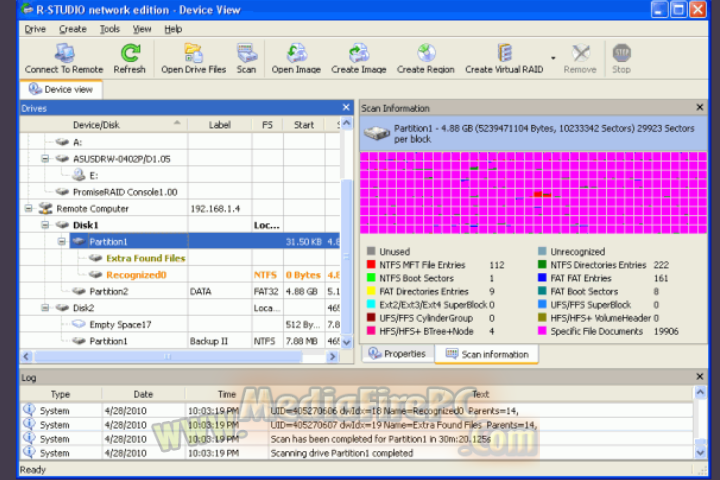Screen dimensions: 720x480
Task: Open Drive Files from toolbar
Action: [193, 58]
